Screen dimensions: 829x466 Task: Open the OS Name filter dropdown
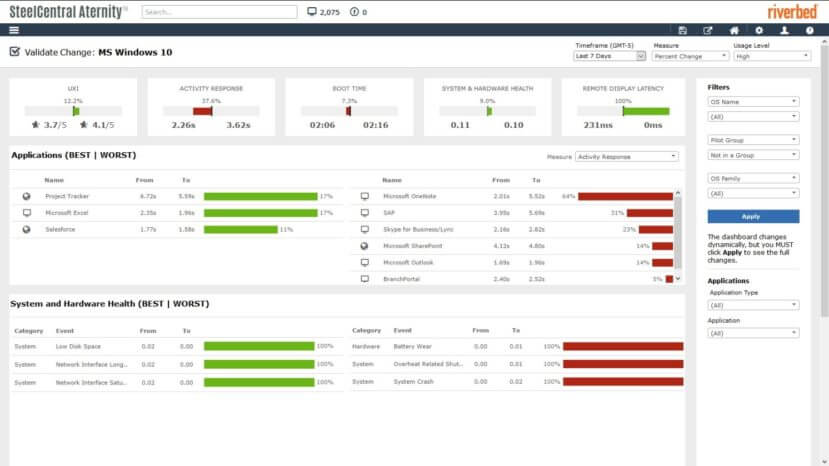(x=753, y=102)
